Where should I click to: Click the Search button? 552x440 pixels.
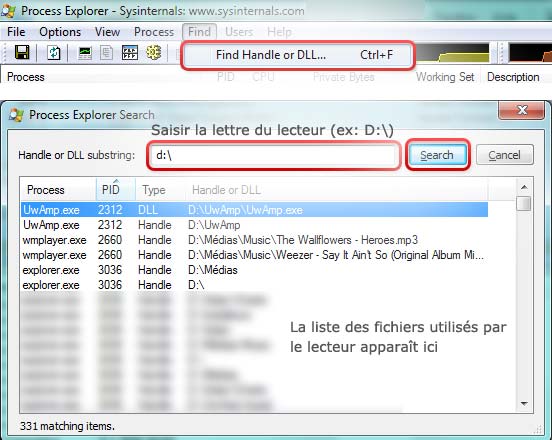[437, 155]
